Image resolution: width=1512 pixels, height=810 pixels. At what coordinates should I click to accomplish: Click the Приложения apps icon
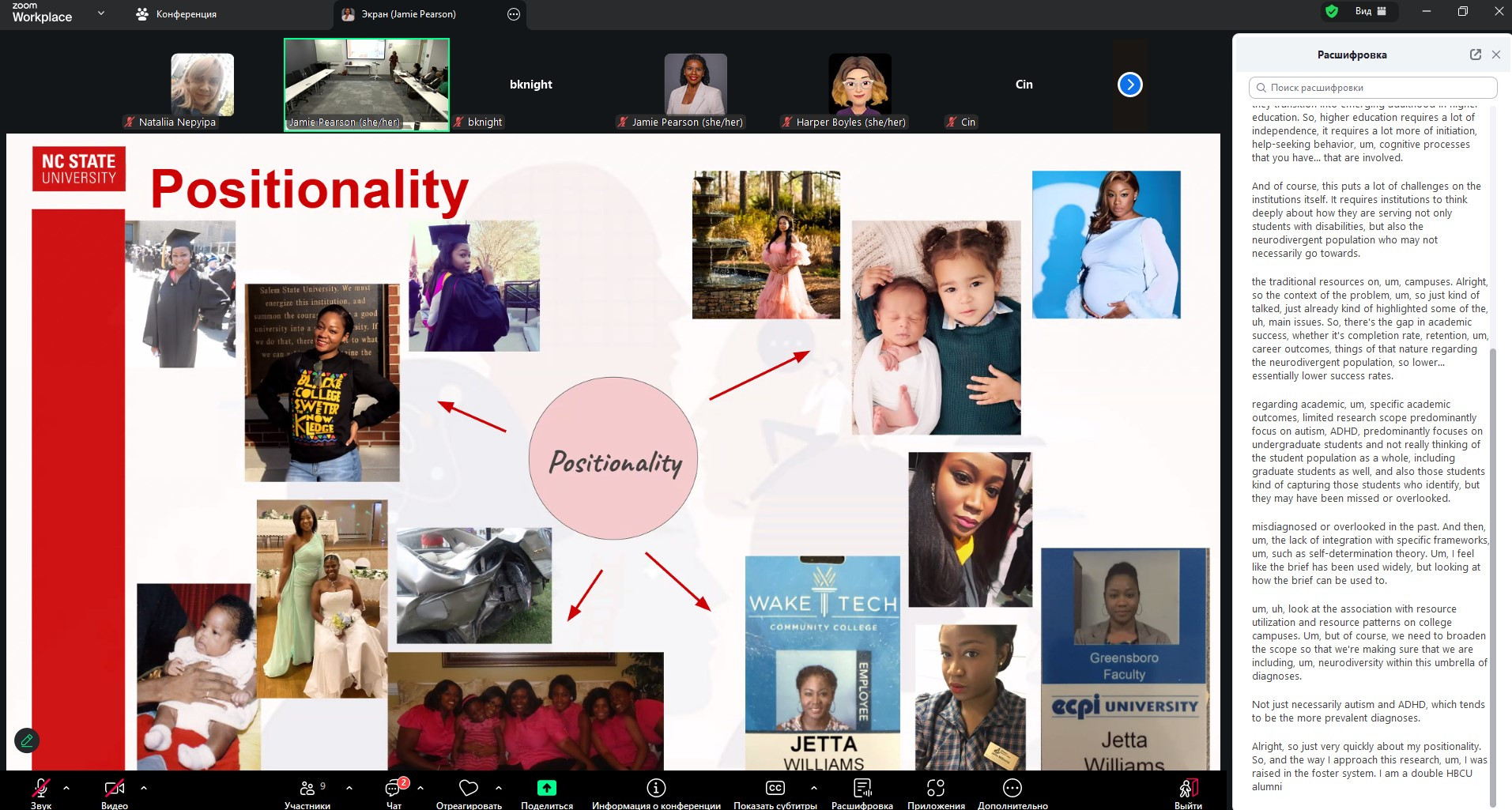point(935,788)
